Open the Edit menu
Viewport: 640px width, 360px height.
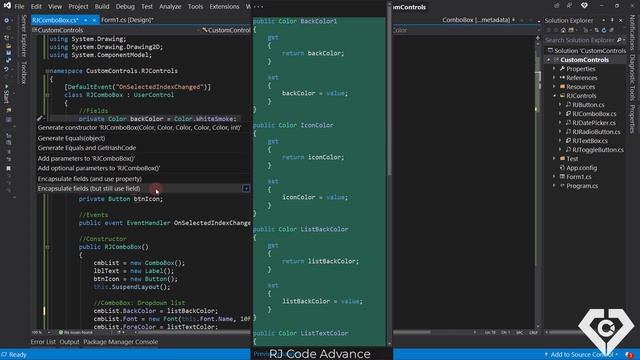(36, 7)
